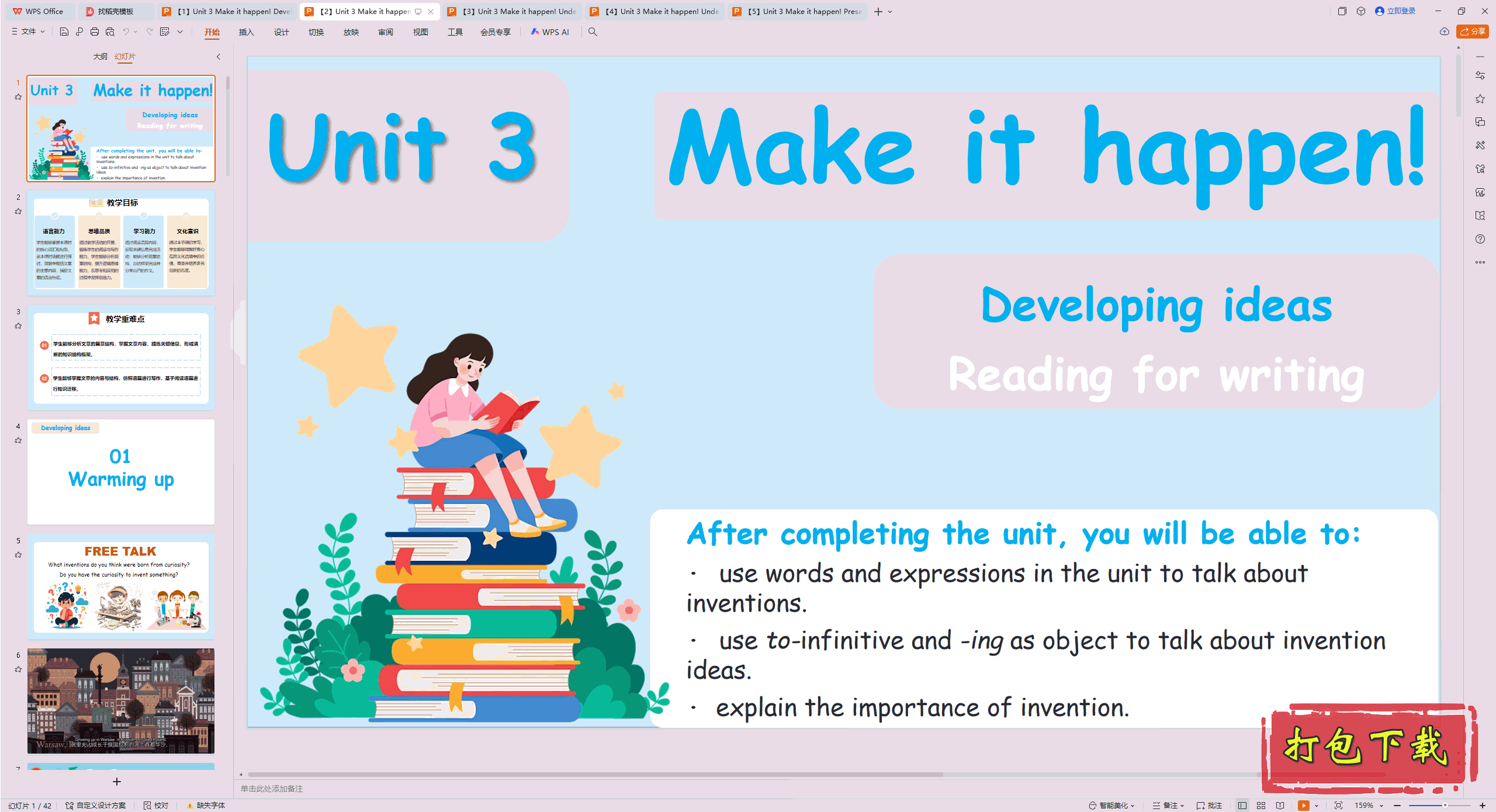The image size is (1496, 812).
Task: Switch to Slide Sorter grid view
Action: point(1261,805)
